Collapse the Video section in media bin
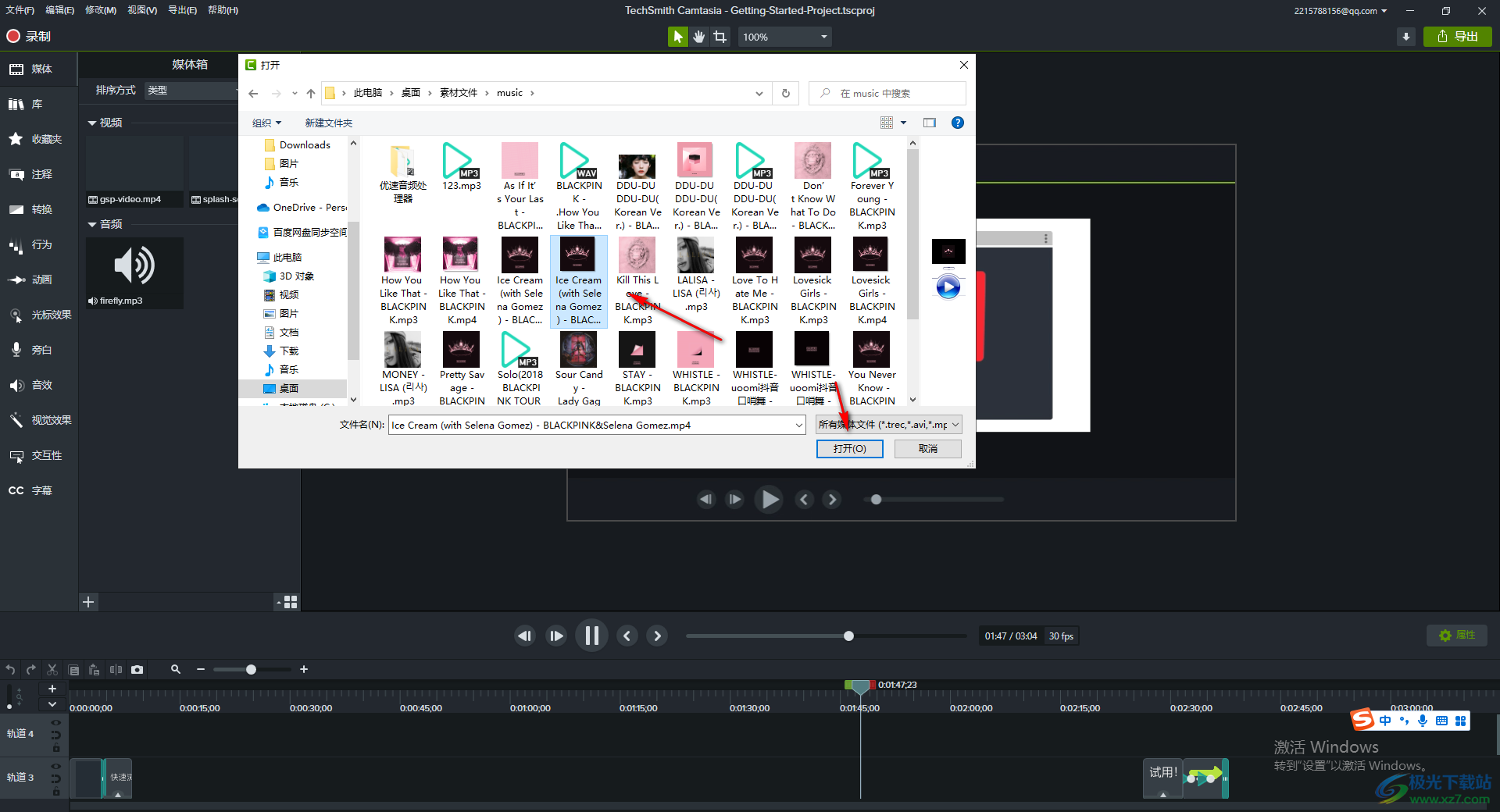The width and height of the screenshot is (1500, 812). pyautogui.click(x=92, y=123)
